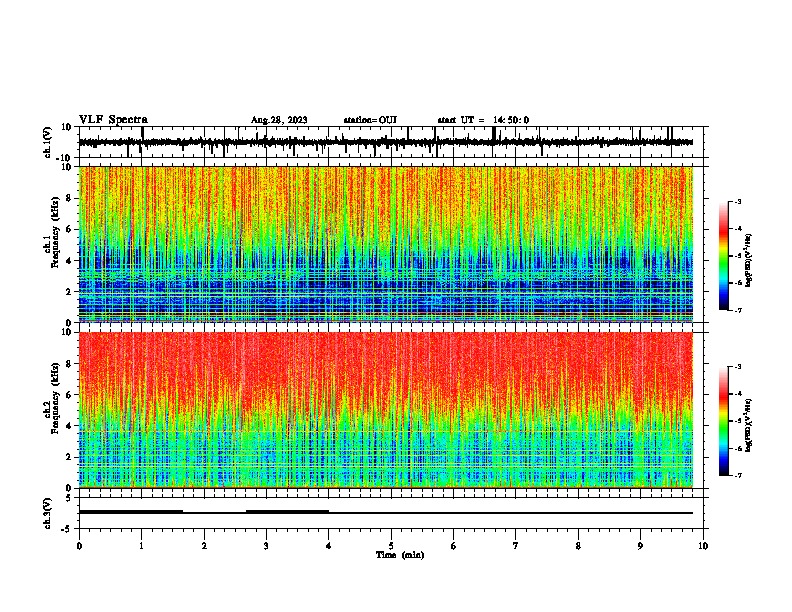Click the -3 label atop ch.1 color bar
The image size is (792, 612).
(x=737, y=201)
